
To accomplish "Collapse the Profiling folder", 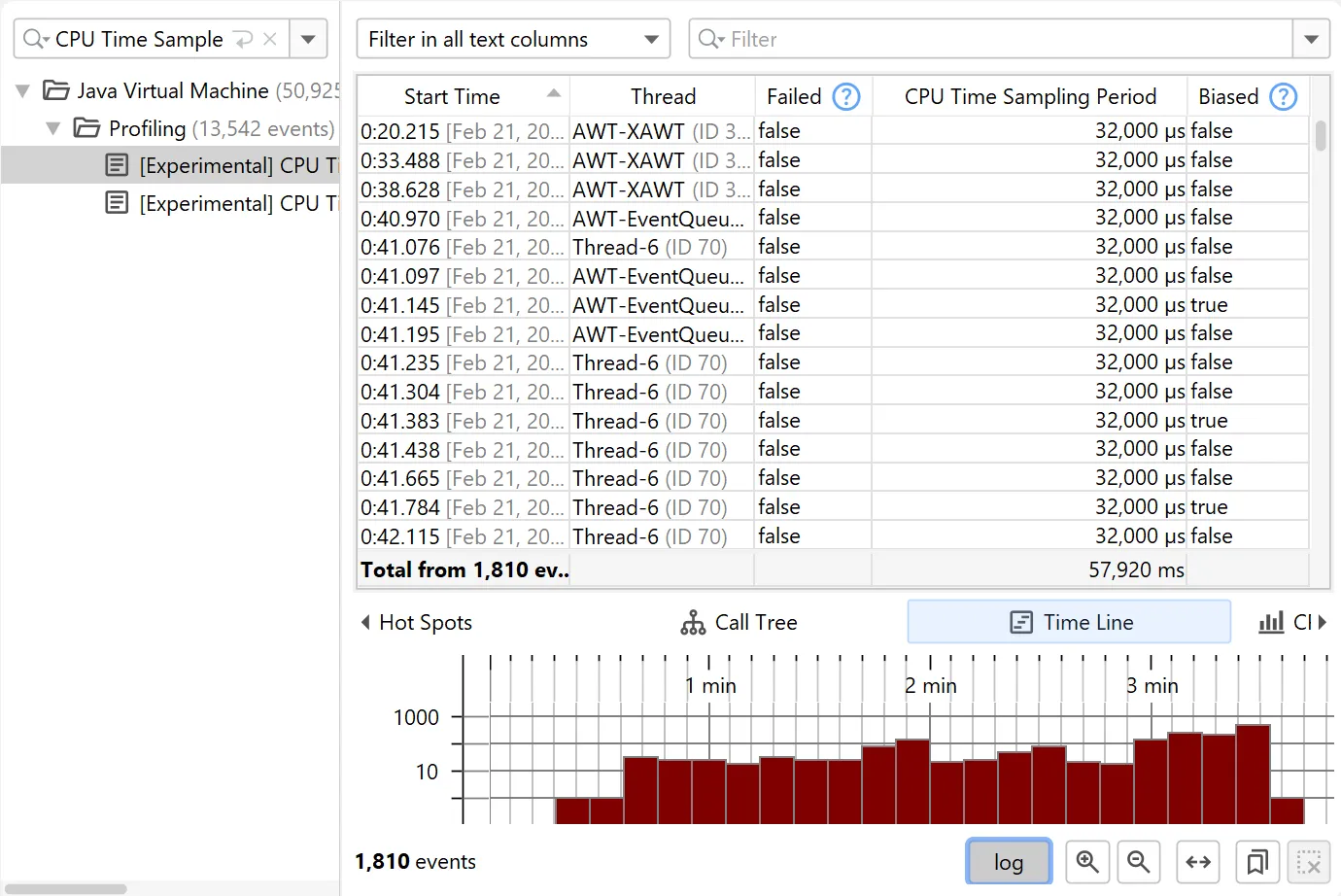I will point(53,127).
